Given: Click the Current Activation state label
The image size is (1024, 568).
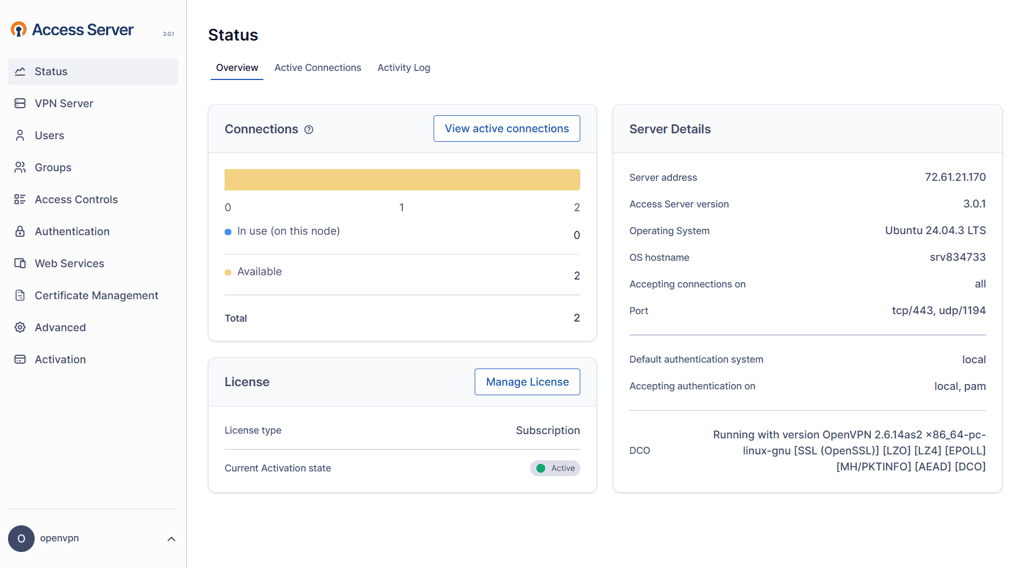Looking at the screenshot, I should click(278, 468).
